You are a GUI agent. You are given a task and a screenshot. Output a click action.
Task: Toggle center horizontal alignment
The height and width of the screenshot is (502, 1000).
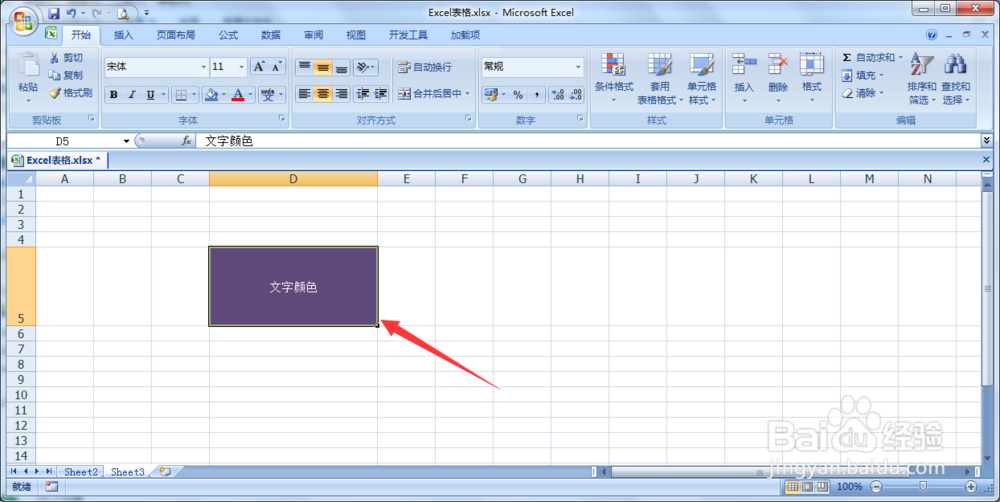coord(323,94)
